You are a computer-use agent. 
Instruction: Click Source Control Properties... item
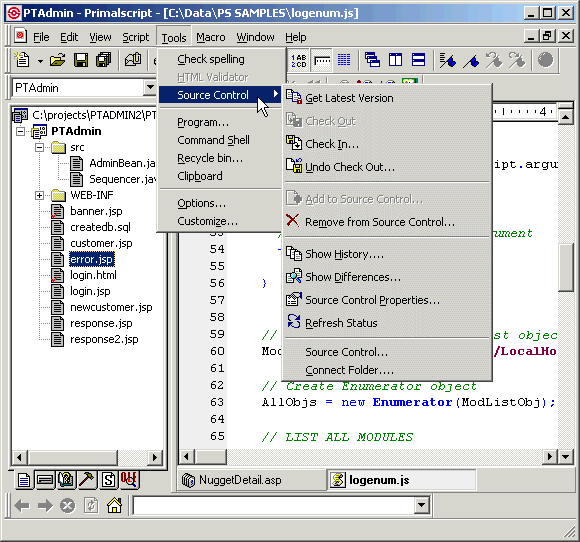[x=388, y=300]
